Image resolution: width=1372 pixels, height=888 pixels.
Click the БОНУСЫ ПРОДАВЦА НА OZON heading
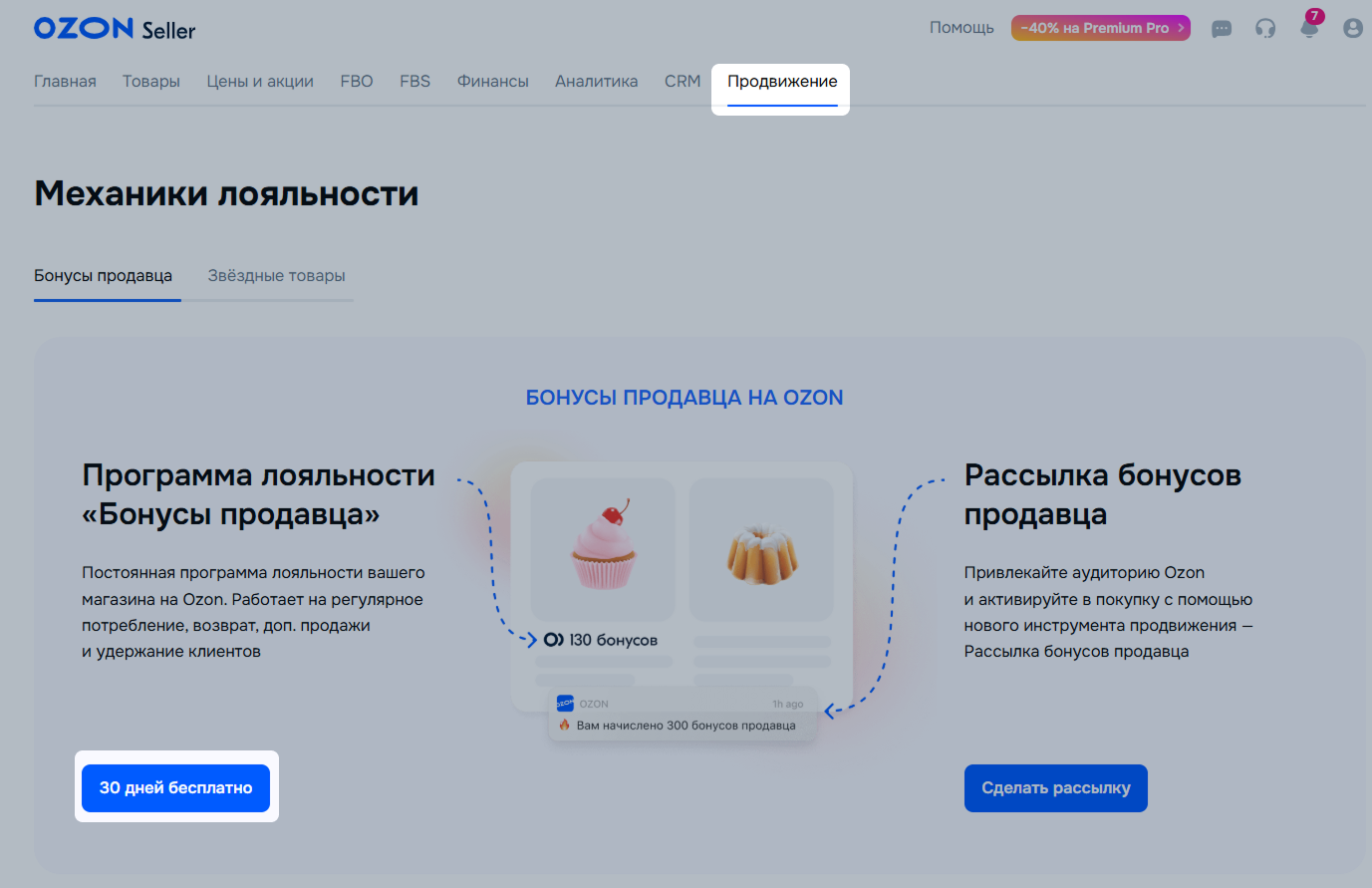click(685, 398)
